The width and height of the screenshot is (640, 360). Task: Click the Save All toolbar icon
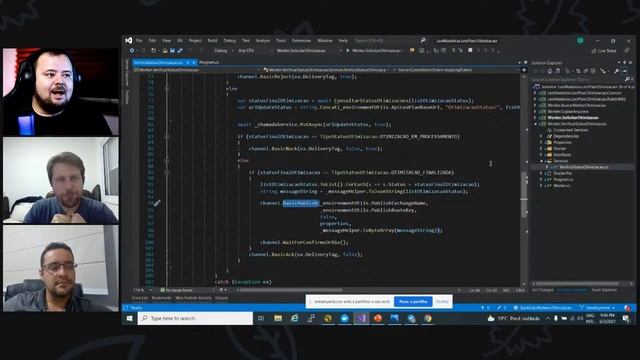coord(180,51)
